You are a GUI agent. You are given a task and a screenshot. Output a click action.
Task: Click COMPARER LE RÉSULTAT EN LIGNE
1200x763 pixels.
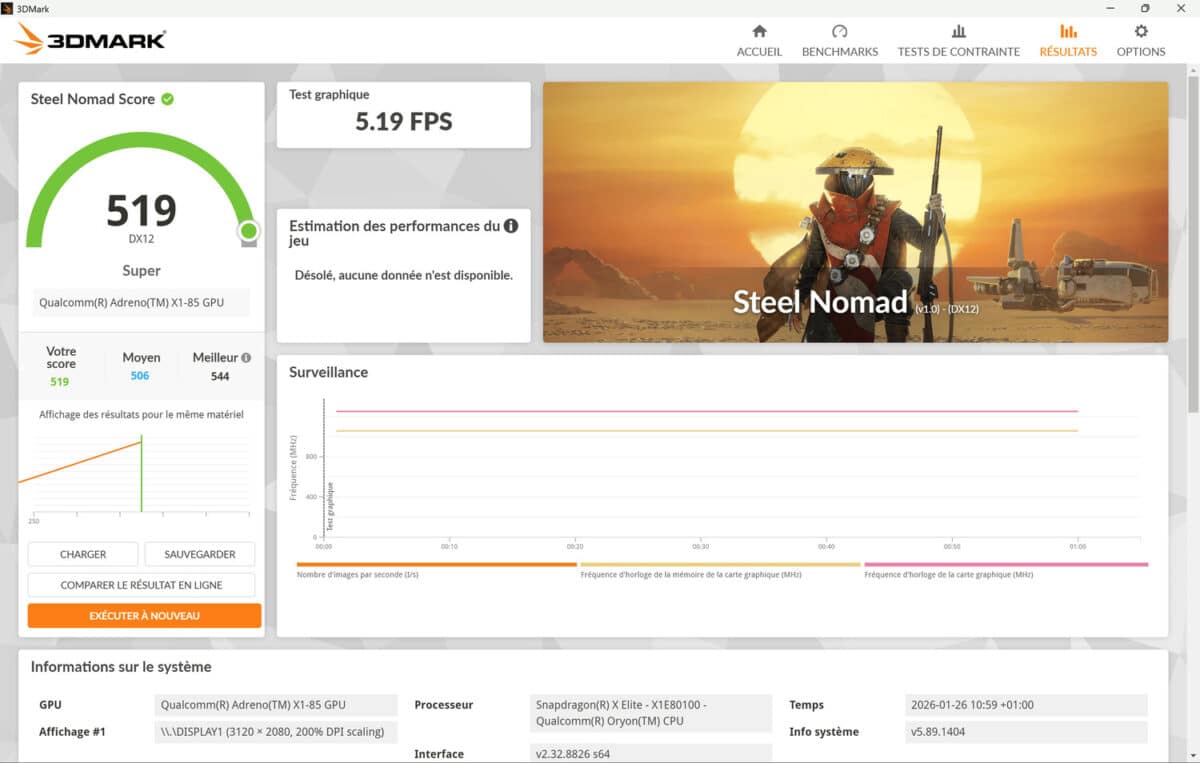point(141,585)
